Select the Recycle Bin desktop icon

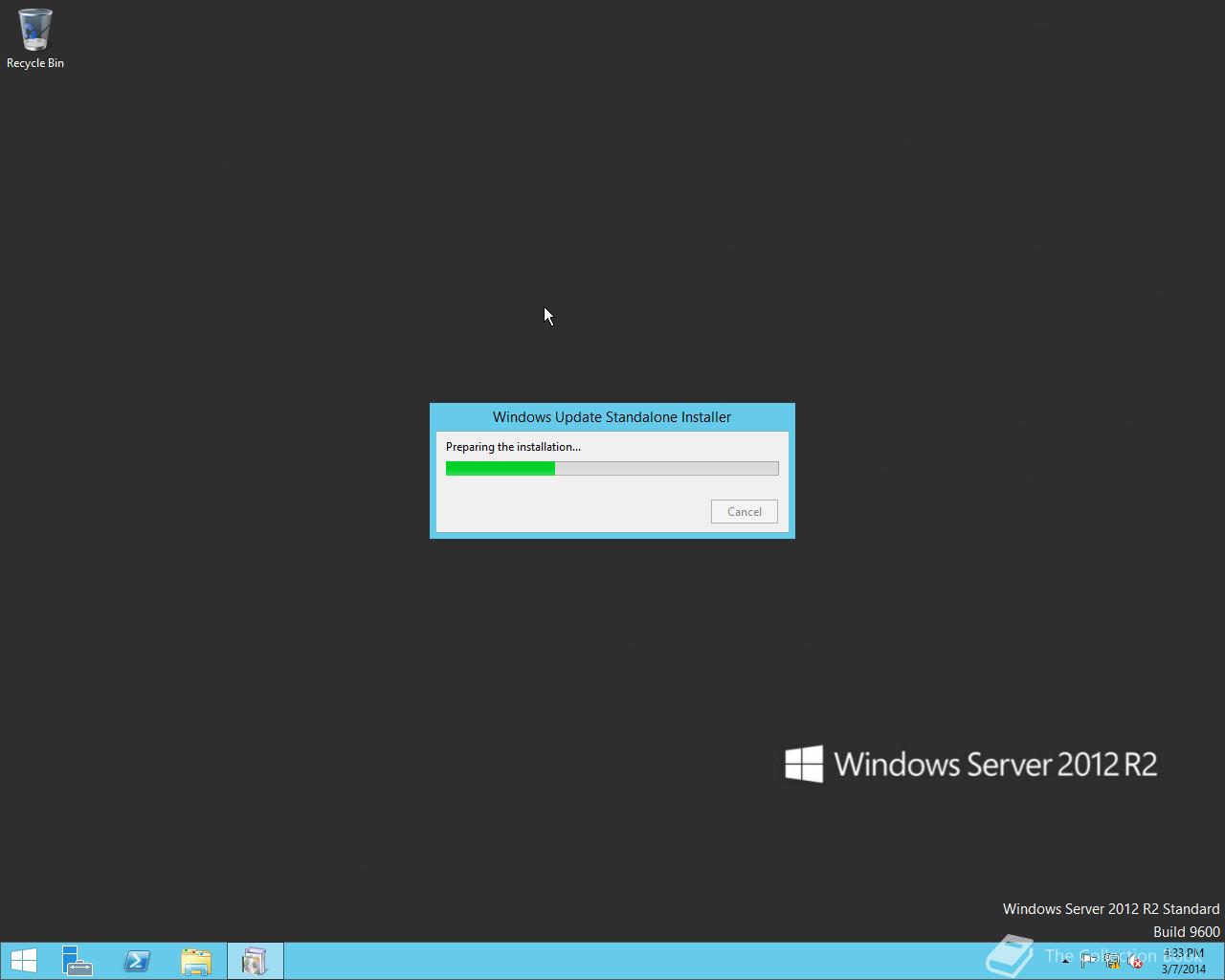click(x=35, y=39)
